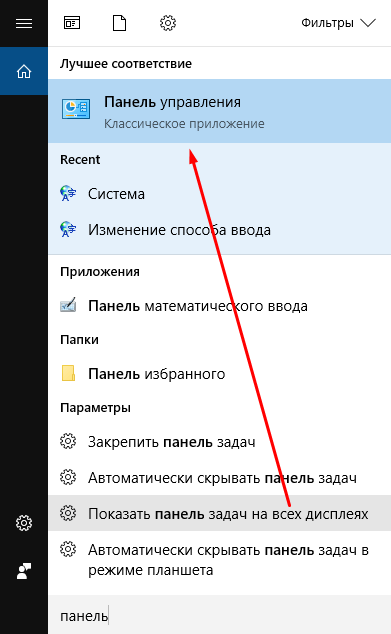Open the Панель избранного folder result

pyautogui.click(x=220, y=374)
